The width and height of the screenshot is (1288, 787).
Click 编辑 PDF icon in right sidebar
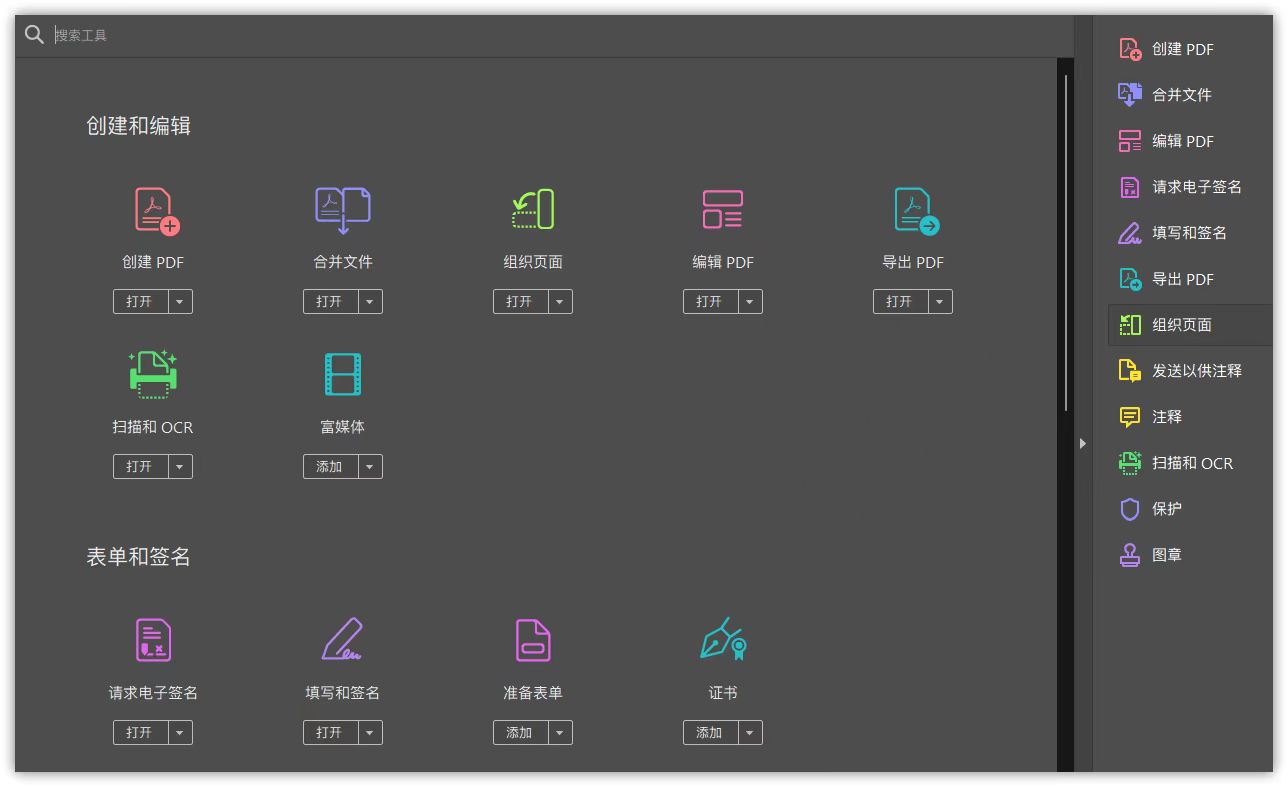pyautogui.click(x=1130, y=141)
